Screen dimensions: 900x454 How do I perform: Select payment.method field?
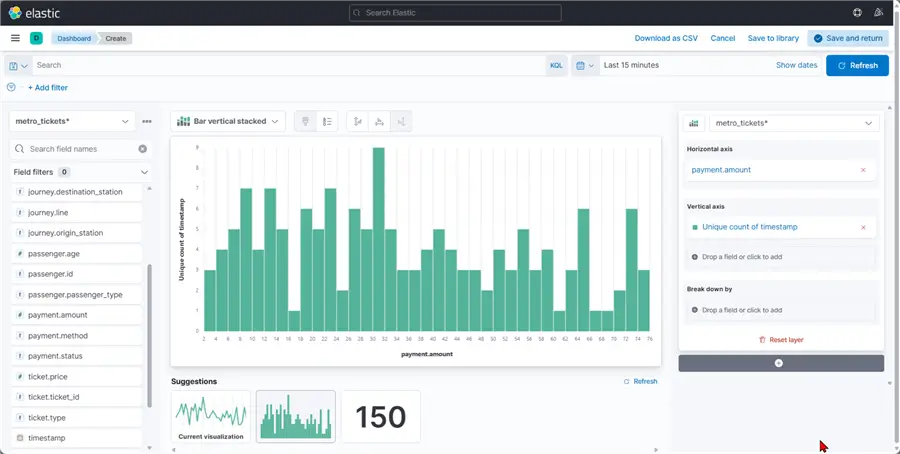pyautogui.click(x=76, y=336)
